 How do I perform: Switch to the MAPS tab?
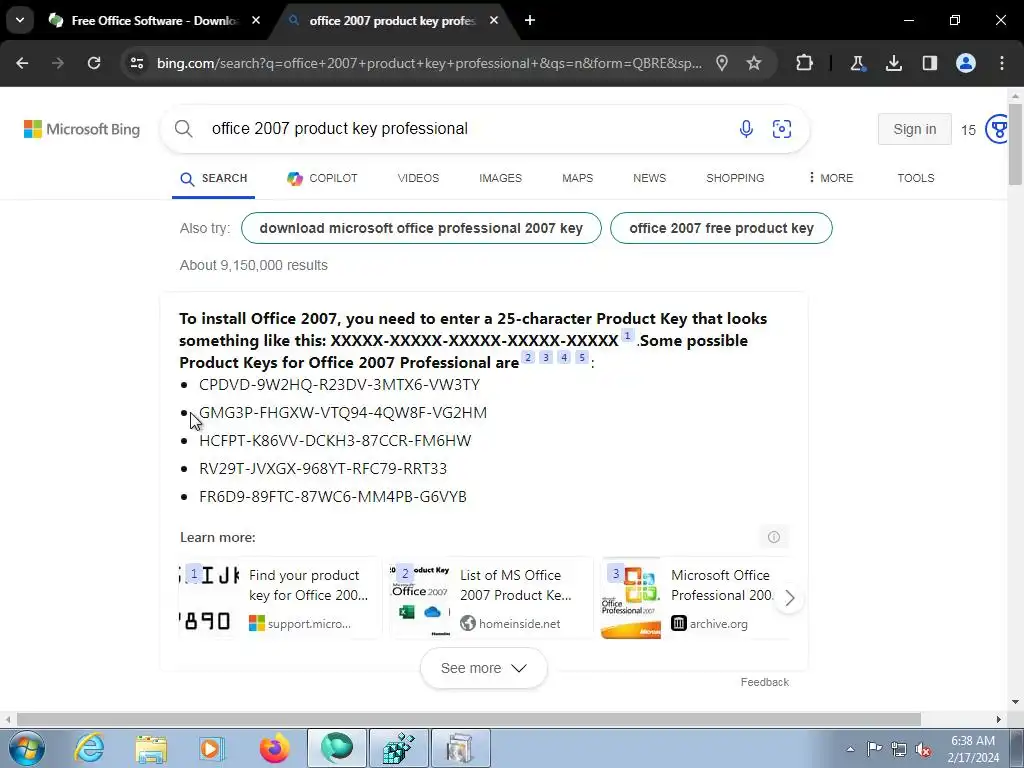pos(577,178)
